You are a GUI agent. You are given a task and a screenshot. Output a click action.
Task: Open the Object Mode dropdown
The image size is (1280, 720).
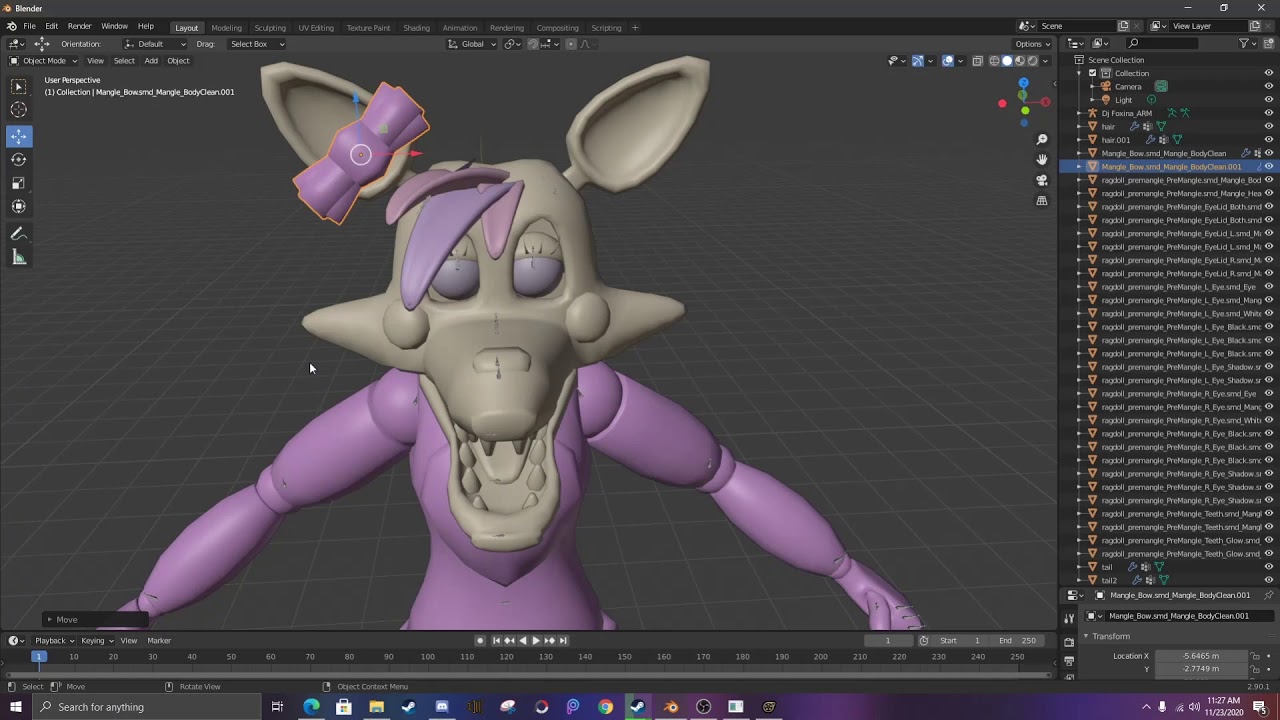(x=44, y=61)
